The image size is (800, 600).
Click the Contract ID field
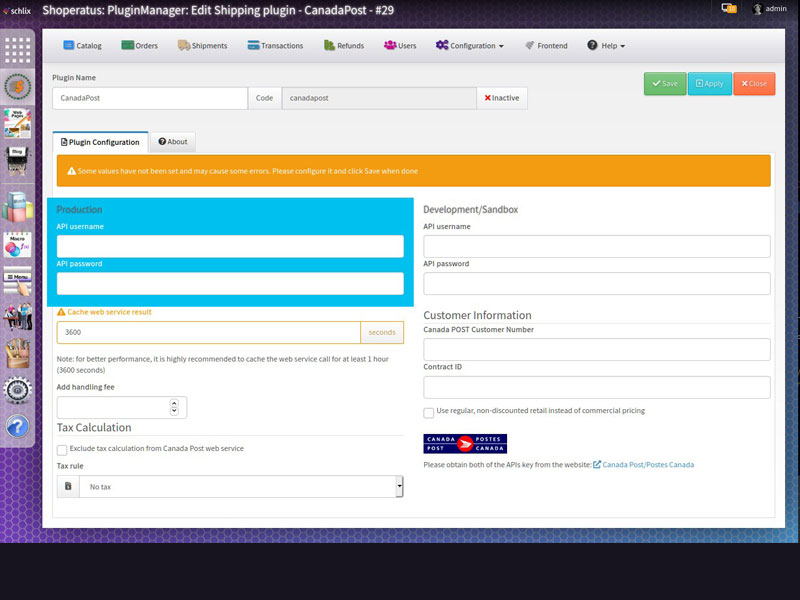click(597, 387)
